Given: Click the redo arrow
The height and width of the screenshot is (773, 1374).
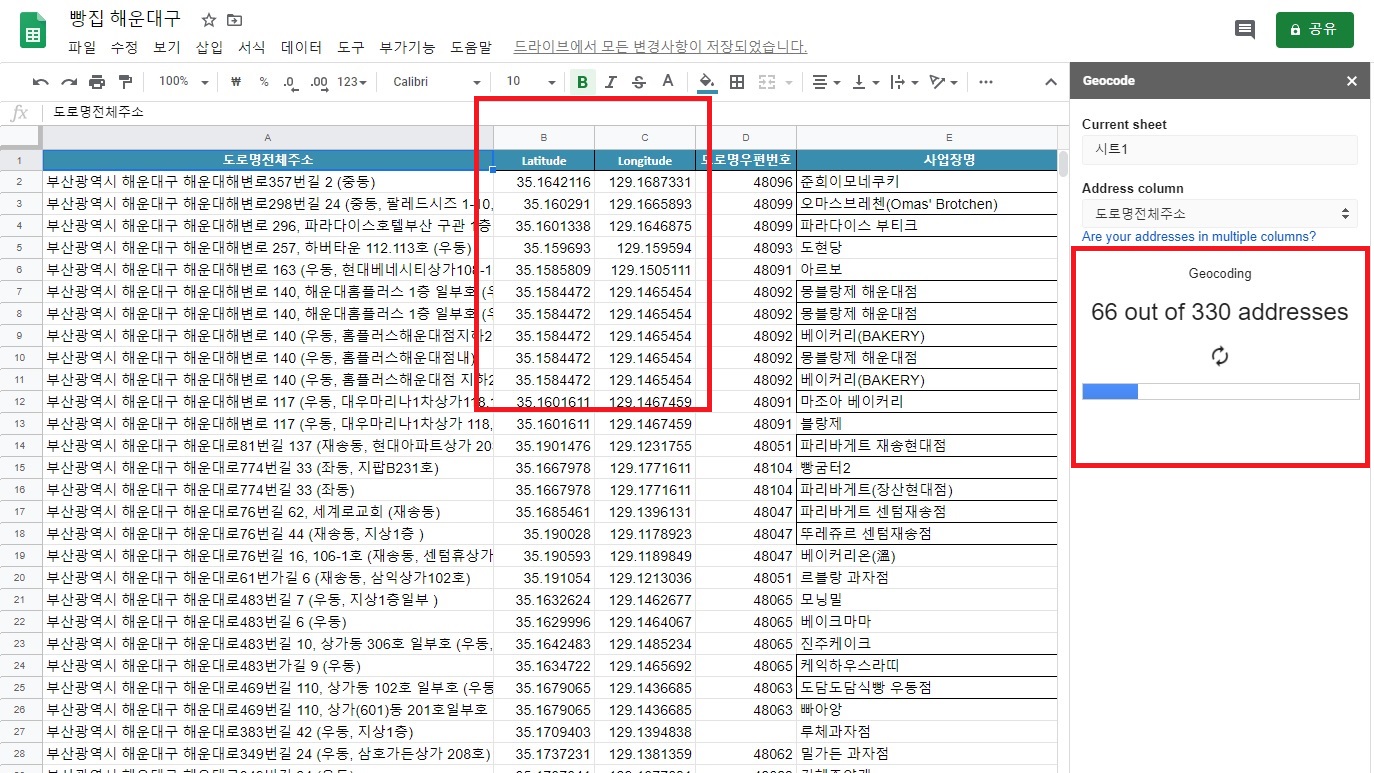Looking at the screenshot, I should 69,82.
